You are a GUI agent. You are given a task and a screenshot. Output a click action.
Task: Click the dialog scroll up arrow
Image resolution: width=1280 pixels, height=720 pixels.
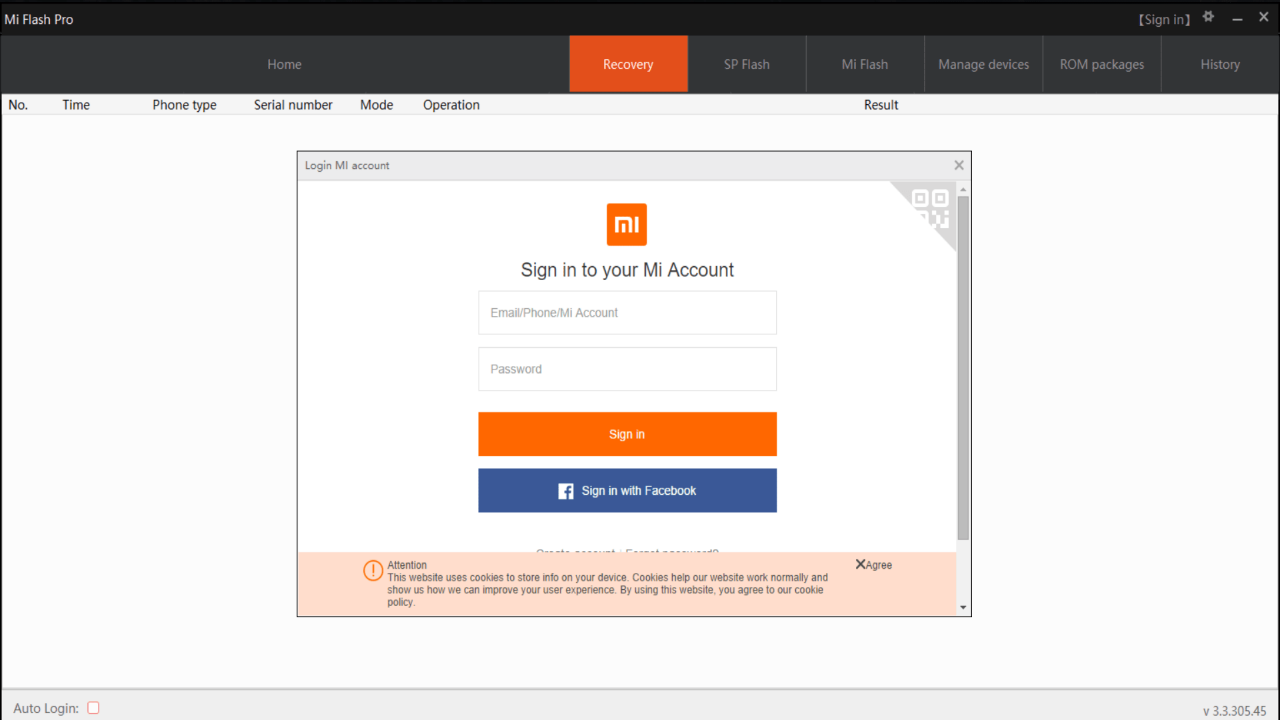point(963,189)
